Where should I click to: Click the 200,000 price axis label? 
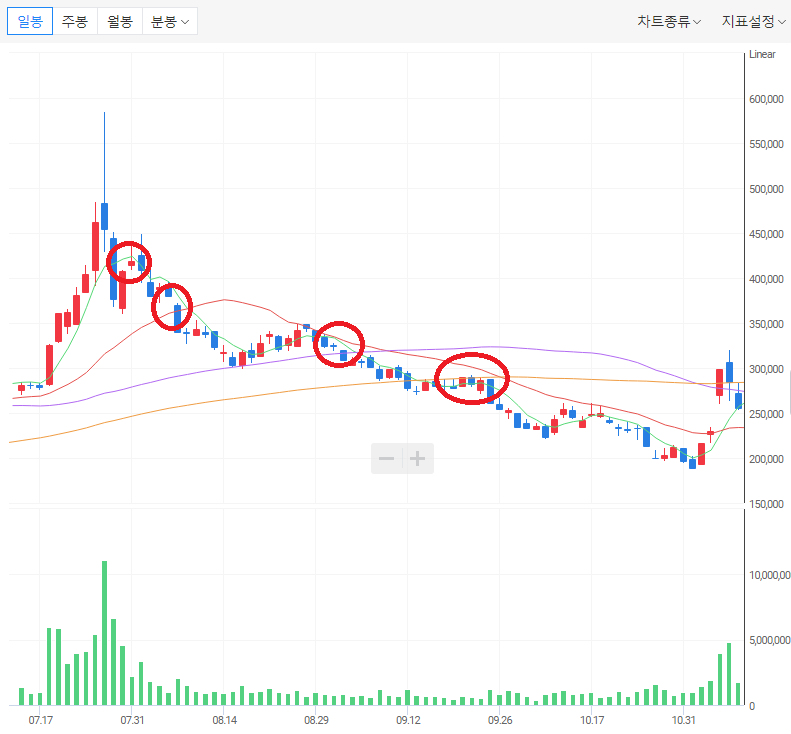pyautogui.click(x=766, y=459)
